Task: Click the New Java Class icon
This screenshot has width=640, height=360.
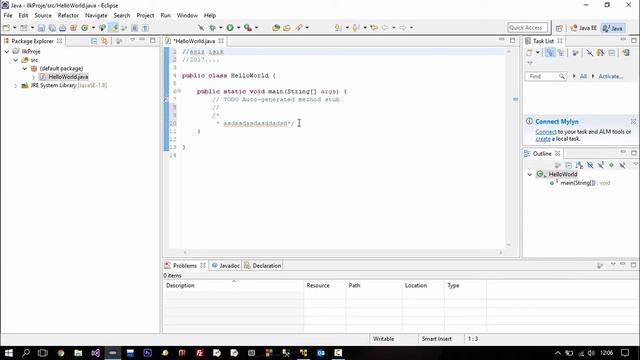Action: coord(84,28)
